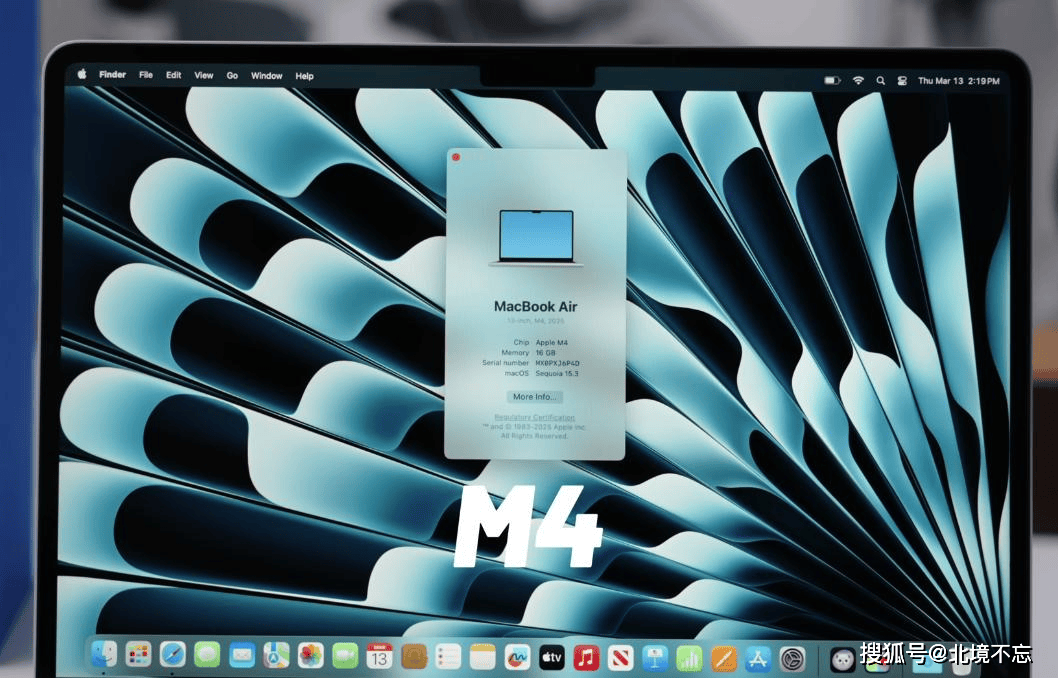Open Calendar showing date 13
1058x678 pixels.
379,656
